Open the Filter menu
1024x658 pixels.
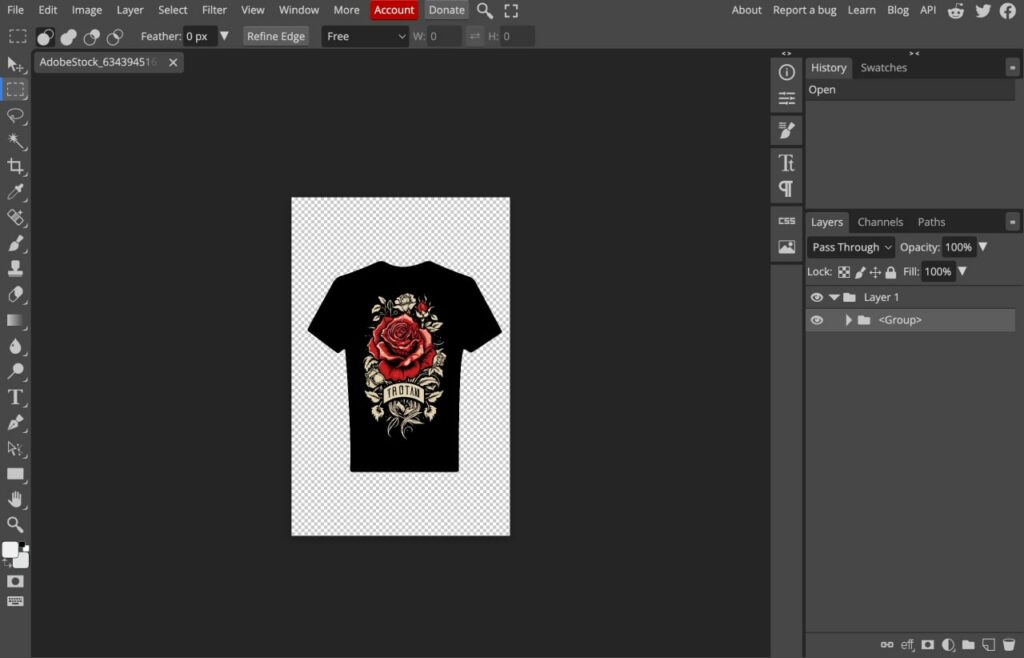pos(214,10)
